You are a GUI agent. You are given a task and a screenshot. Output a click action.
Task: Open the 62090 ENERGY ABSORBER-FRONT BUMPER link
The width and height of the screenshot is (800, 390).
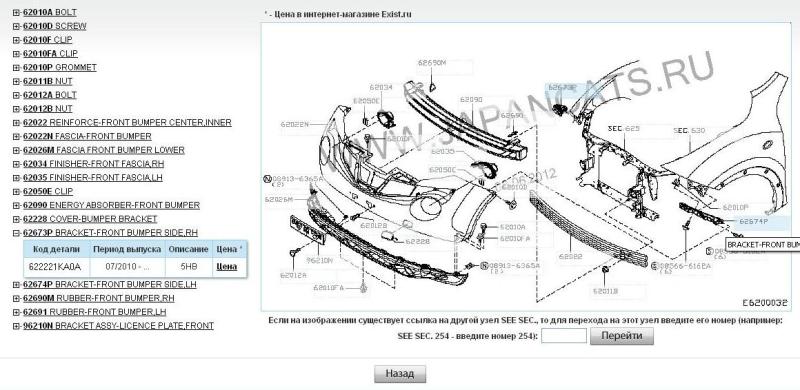click(x=111, y=205)
